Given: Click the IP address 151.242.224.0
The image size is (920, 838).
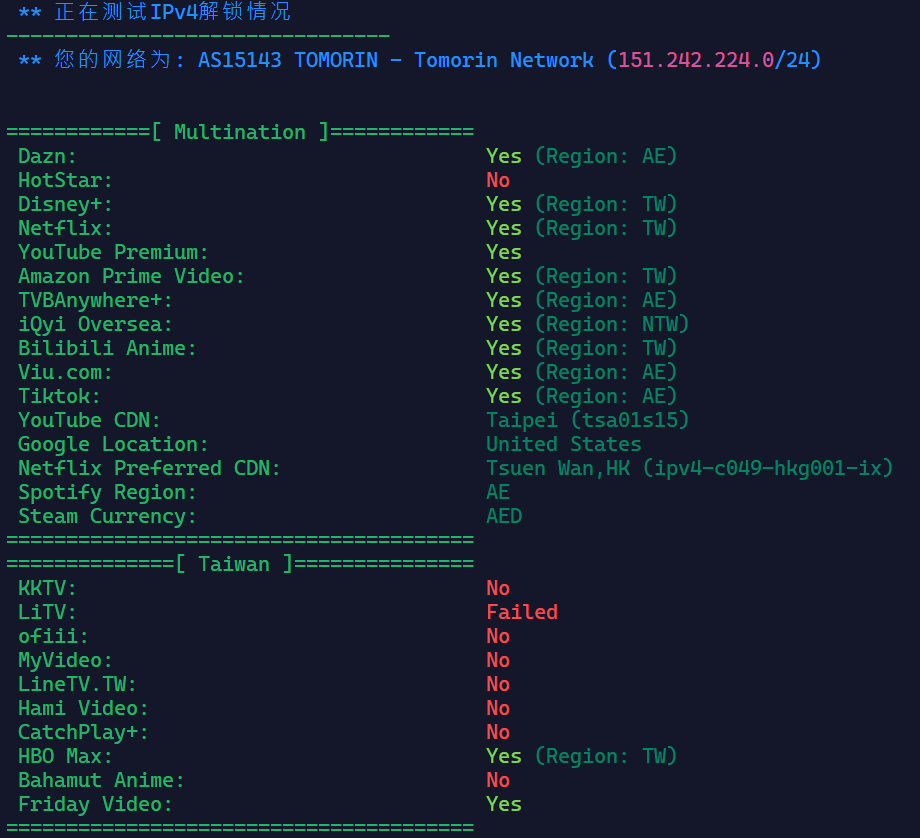Looking at the screenshot, I should [x=695, y=60].
